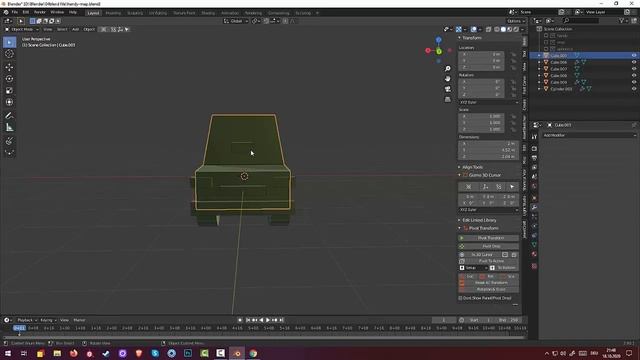640x360 pixels.
Task: Open the Render menu
Action: coord(40,12)
